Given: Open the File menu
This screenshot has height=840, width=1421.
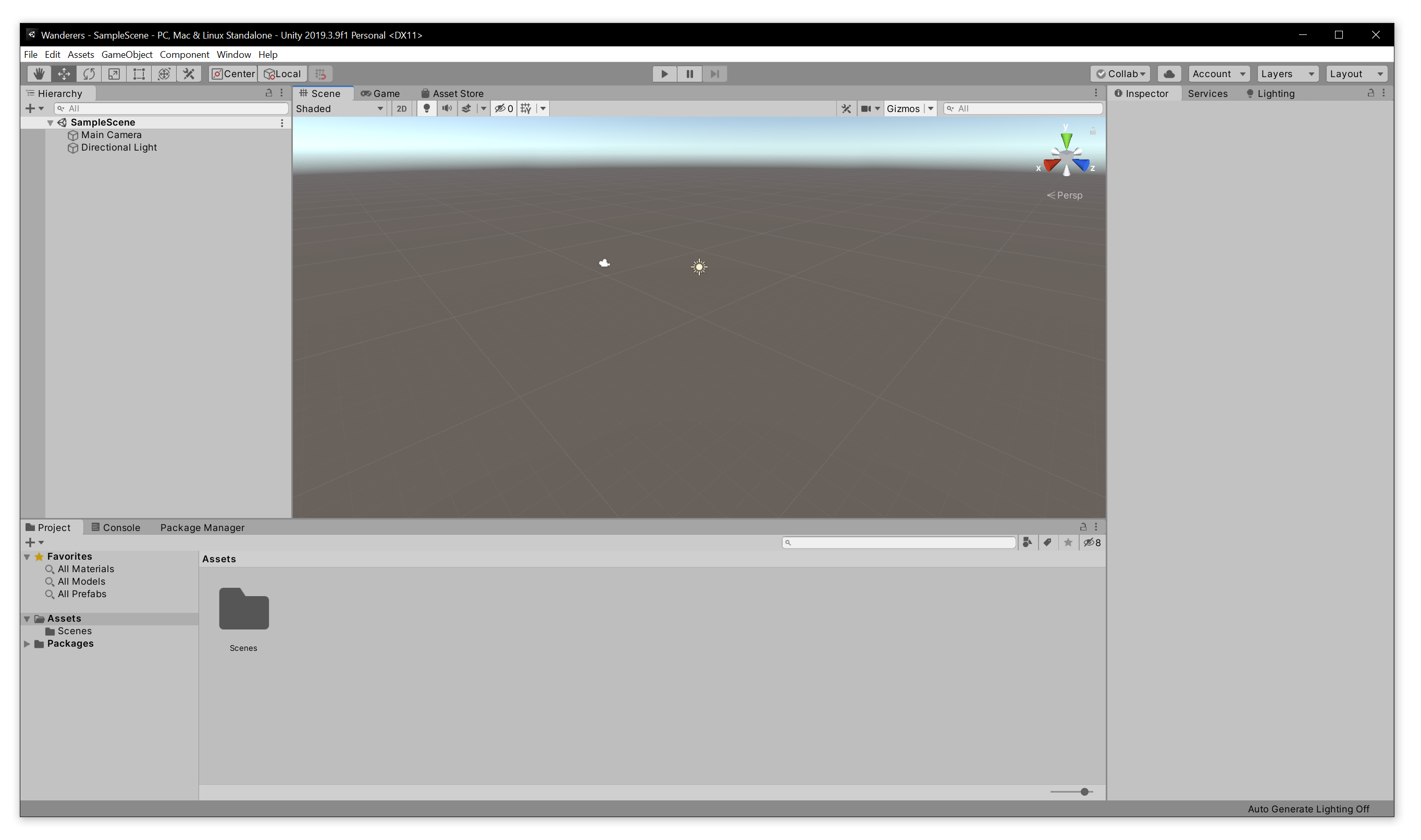Looking at the screenshot, I should pos(31,54).
